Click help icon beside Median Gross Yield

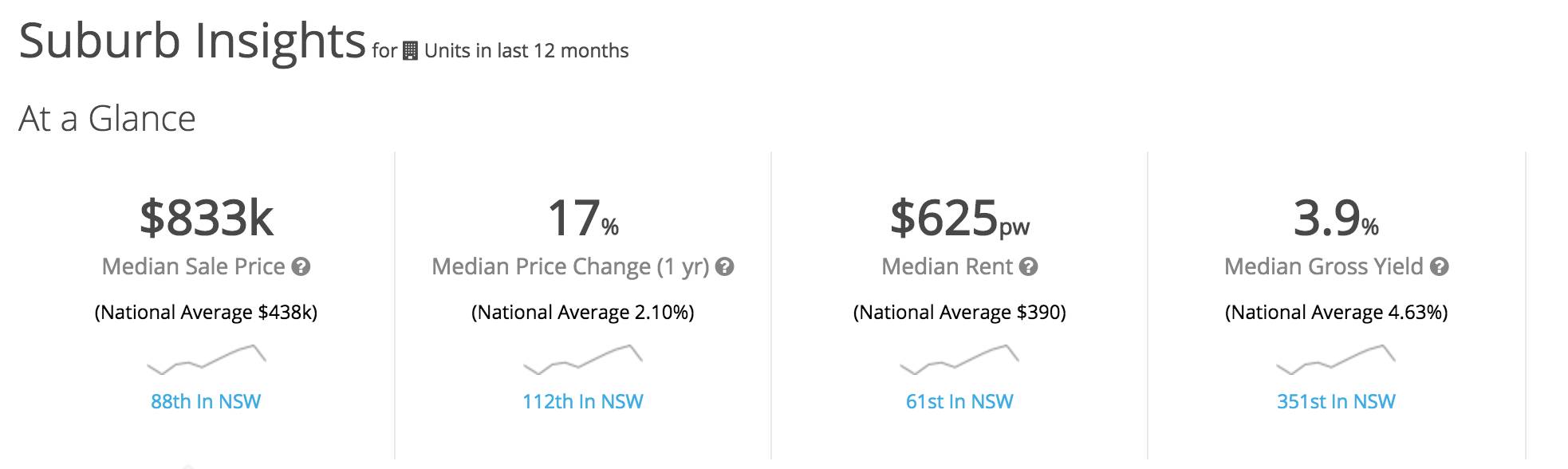point(1439,267)
